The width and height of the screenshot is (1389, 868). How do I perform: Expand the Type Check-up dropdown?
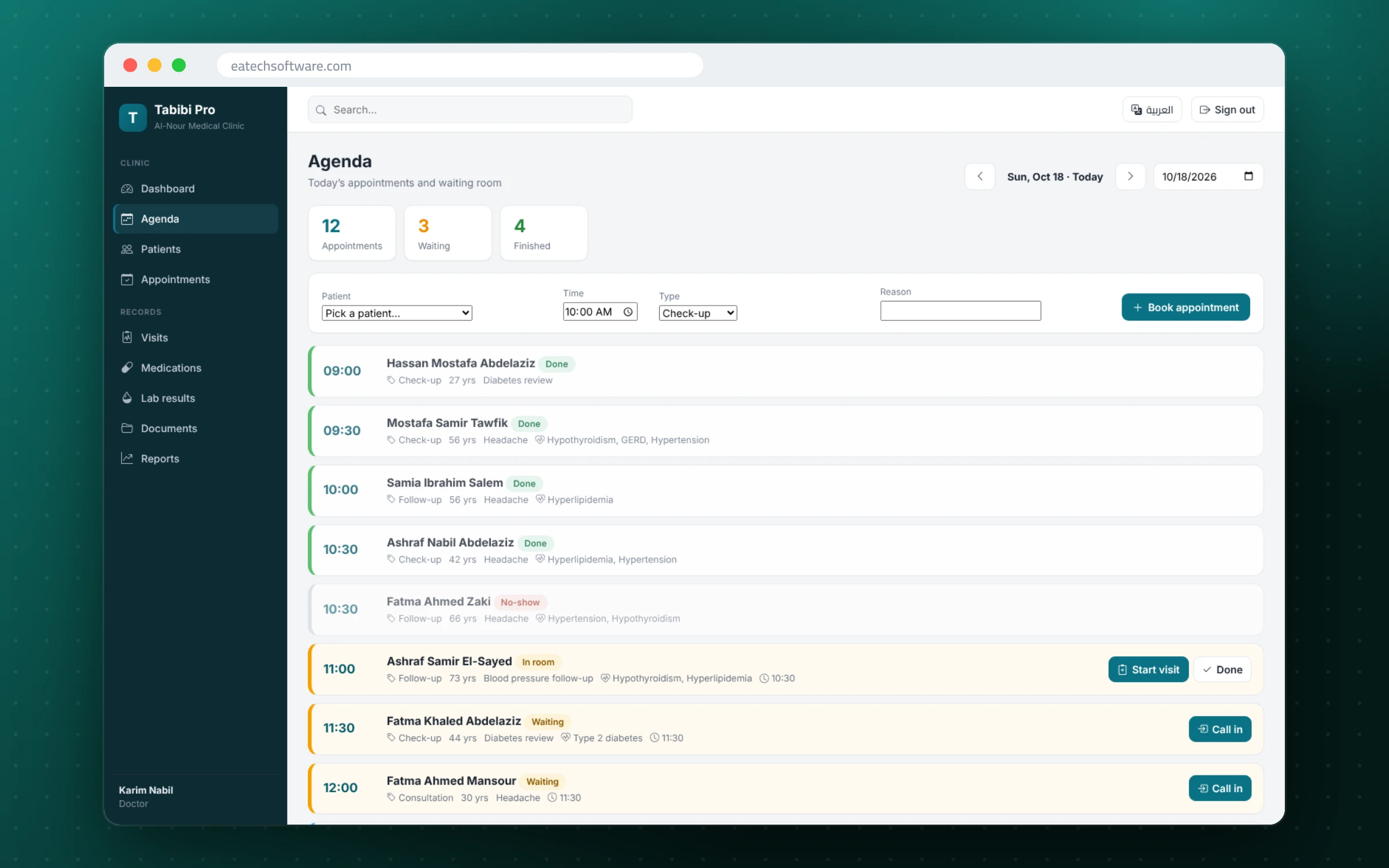click(698, 313)
